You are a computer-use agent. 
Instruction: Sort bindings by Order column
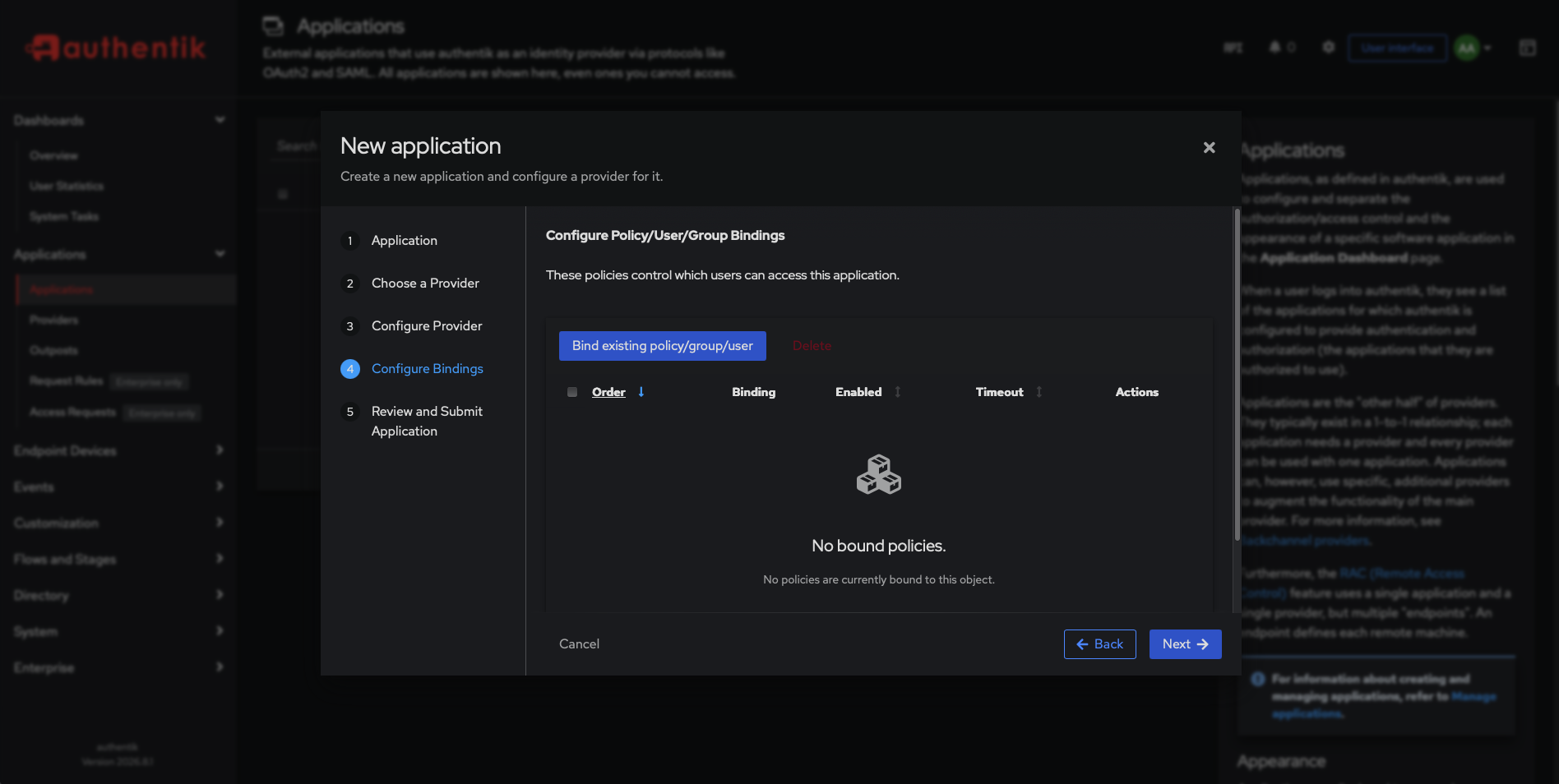(x=608, y=392)
